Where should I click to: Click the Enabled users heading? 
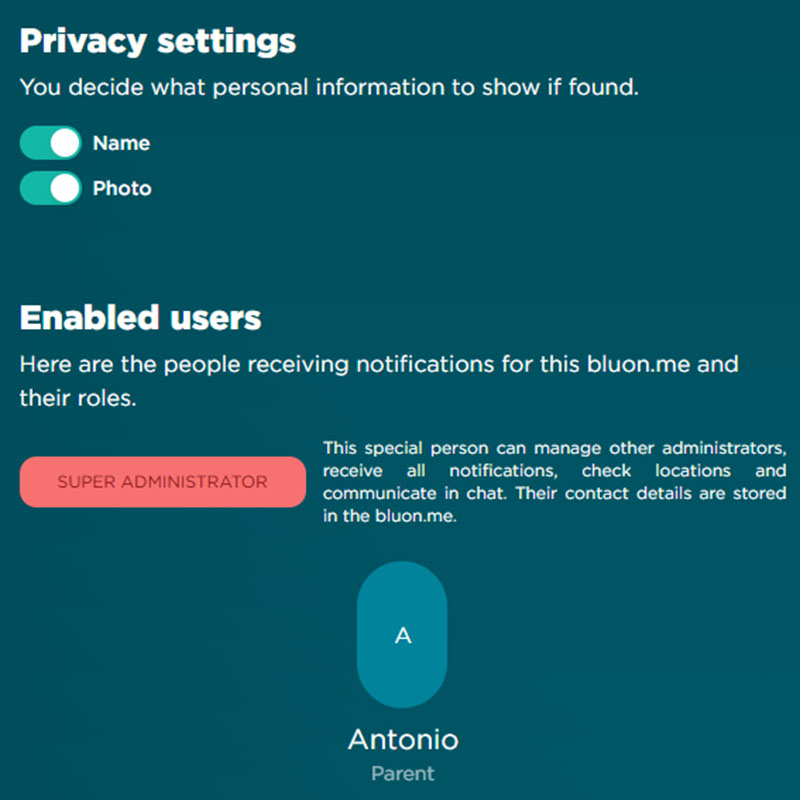[x=140, y=318]
